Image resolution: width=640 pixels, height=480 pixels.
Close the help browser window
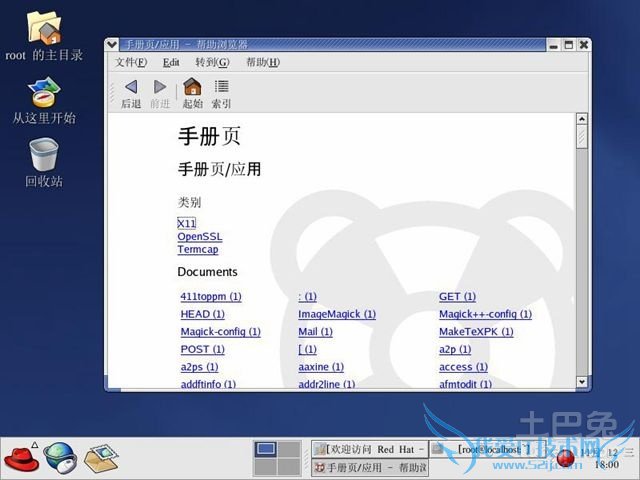[x=584, y=45]
